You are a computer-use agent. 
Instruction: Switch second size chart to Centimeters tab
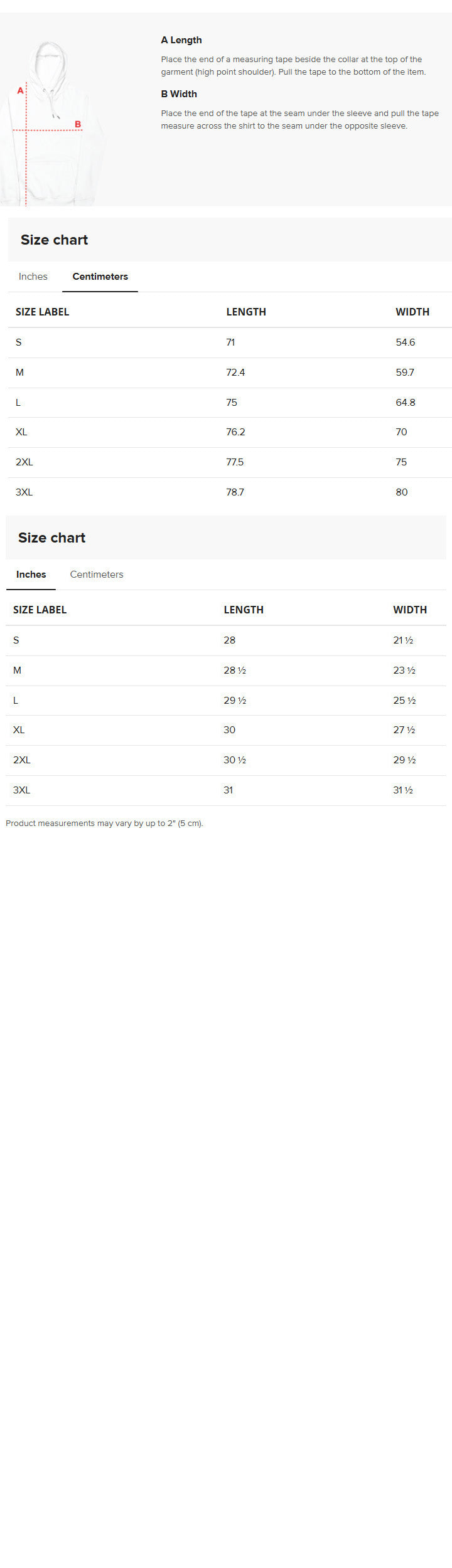[97, 575]
